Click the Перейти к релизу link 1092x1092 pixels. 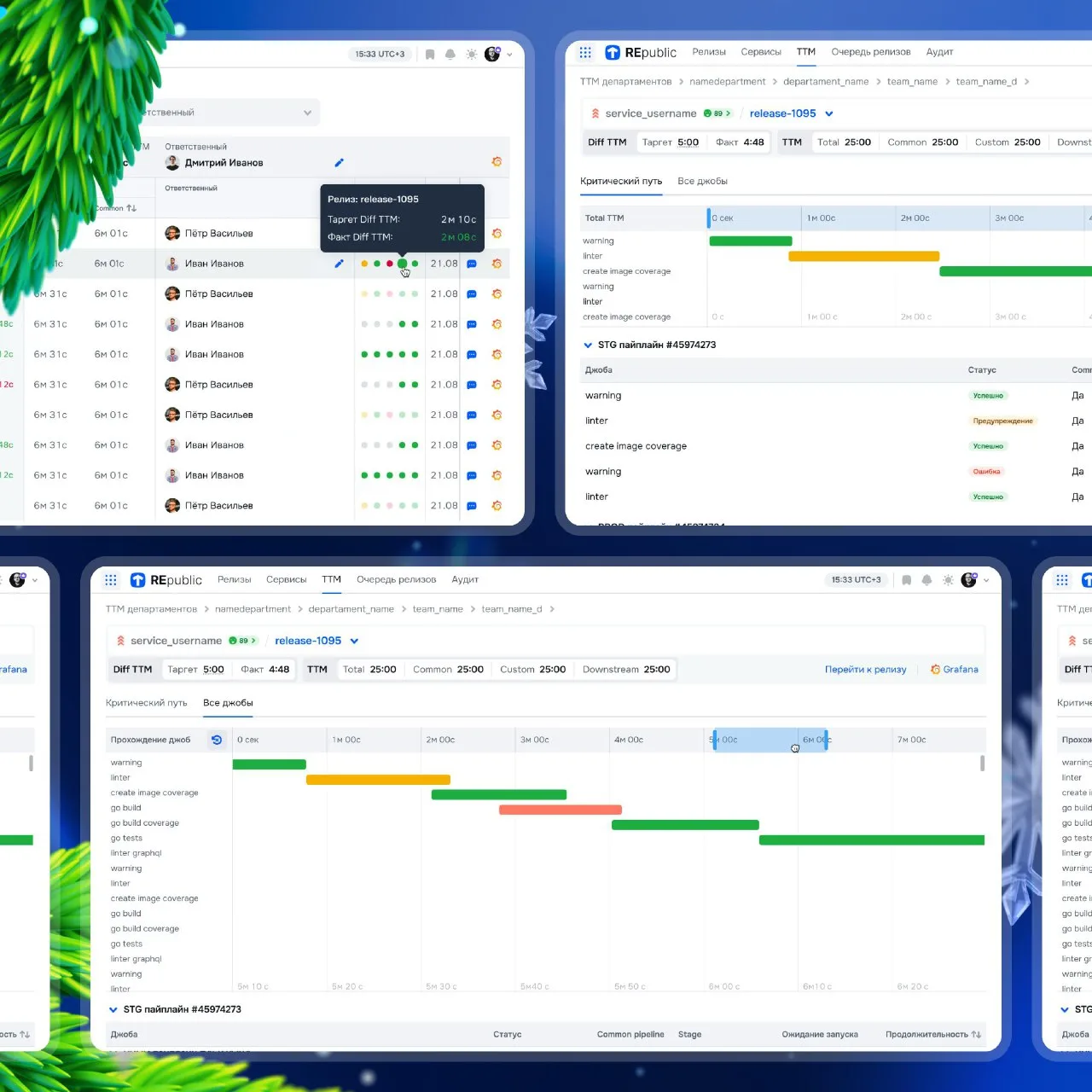tap(865, 670)
